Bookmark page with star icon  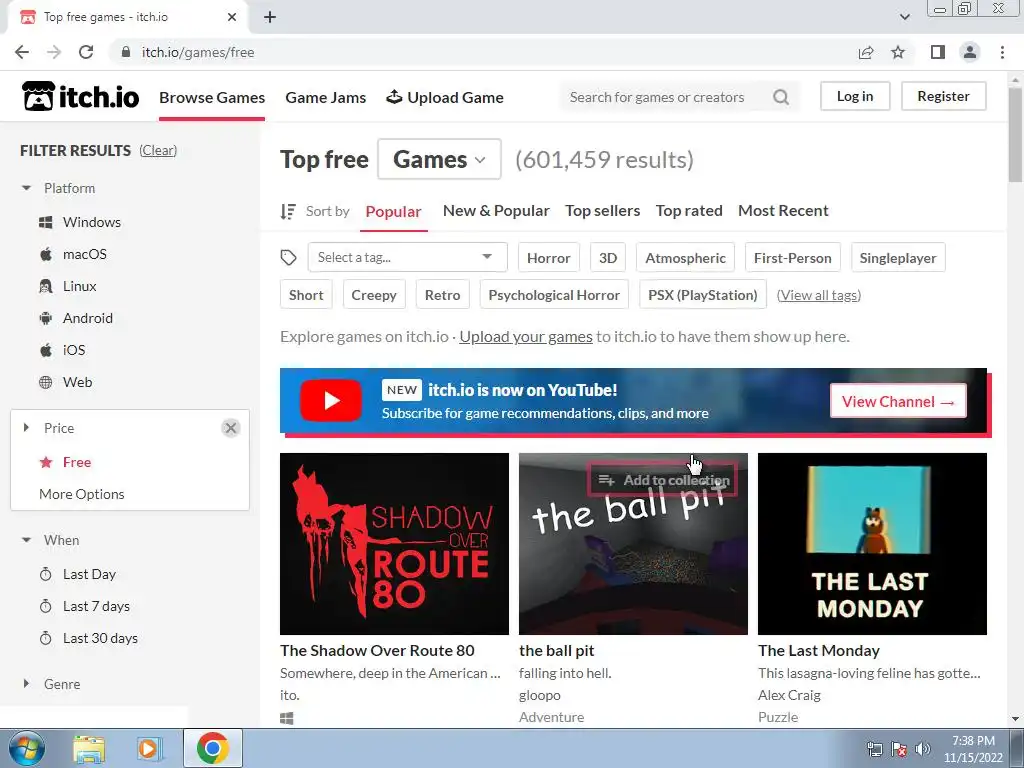pyautogui.click(x=899, y=52)
